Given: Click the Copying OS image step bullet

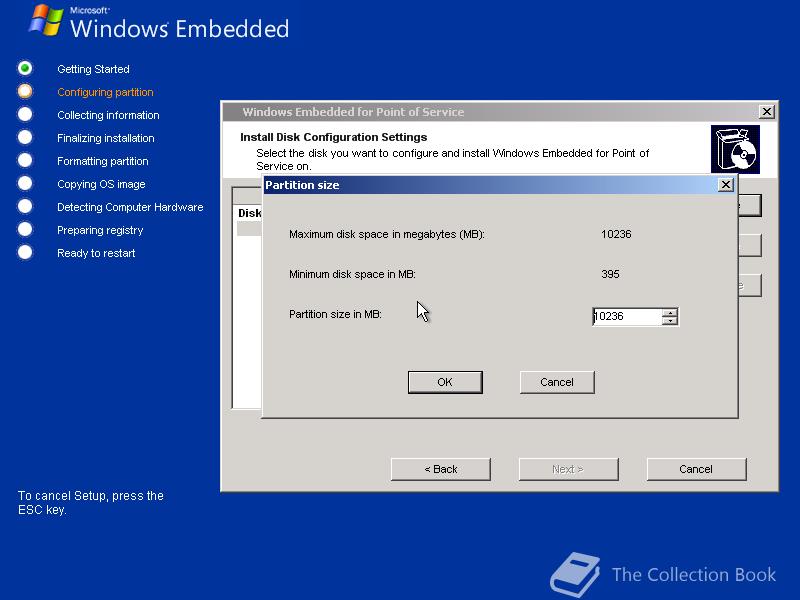Looking at the screenshot, I should pyautogui.click(x=25, y=183).
